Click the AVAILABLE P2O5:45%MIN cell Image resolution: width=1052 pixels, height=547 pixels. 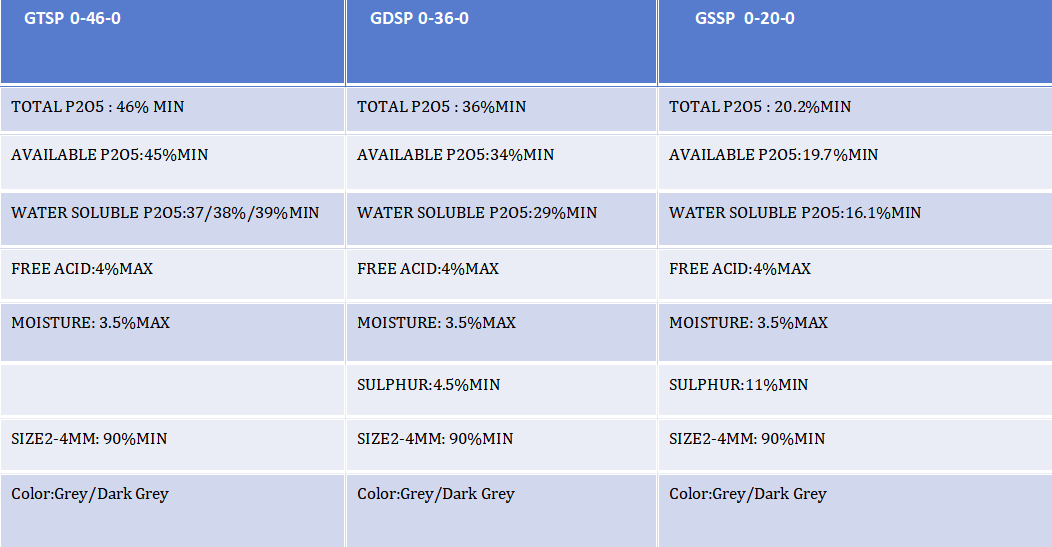point(172,162)
